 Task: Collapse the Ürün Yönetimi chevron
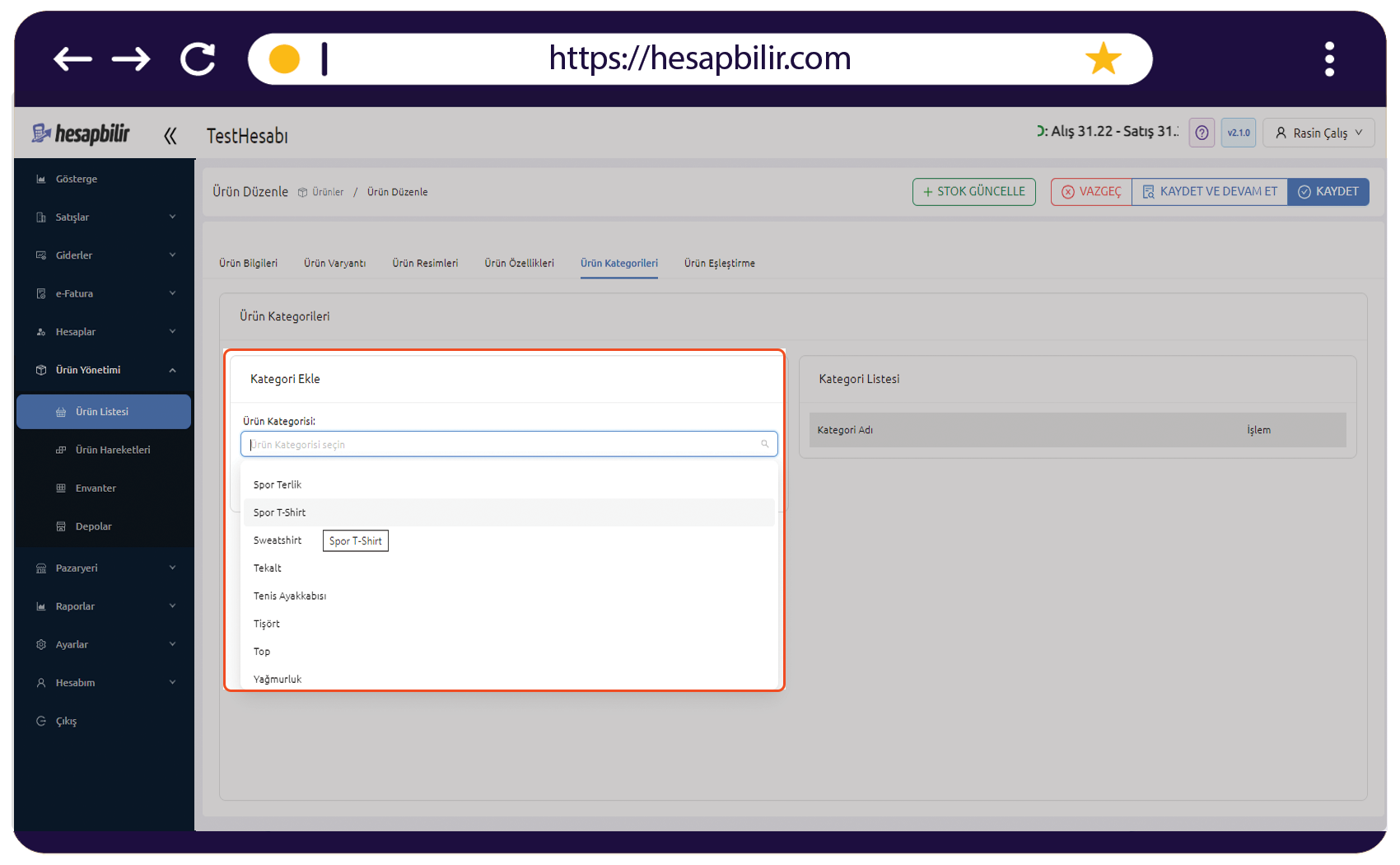(x=173, y=371)
